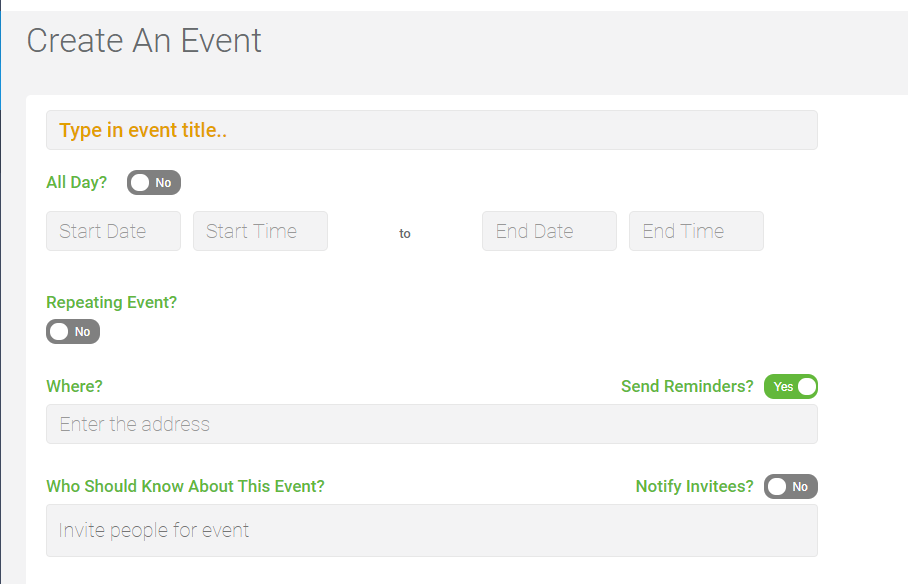Open the Start Date picker field
Screen dimensions: 908x584
[x=114, y=231]
